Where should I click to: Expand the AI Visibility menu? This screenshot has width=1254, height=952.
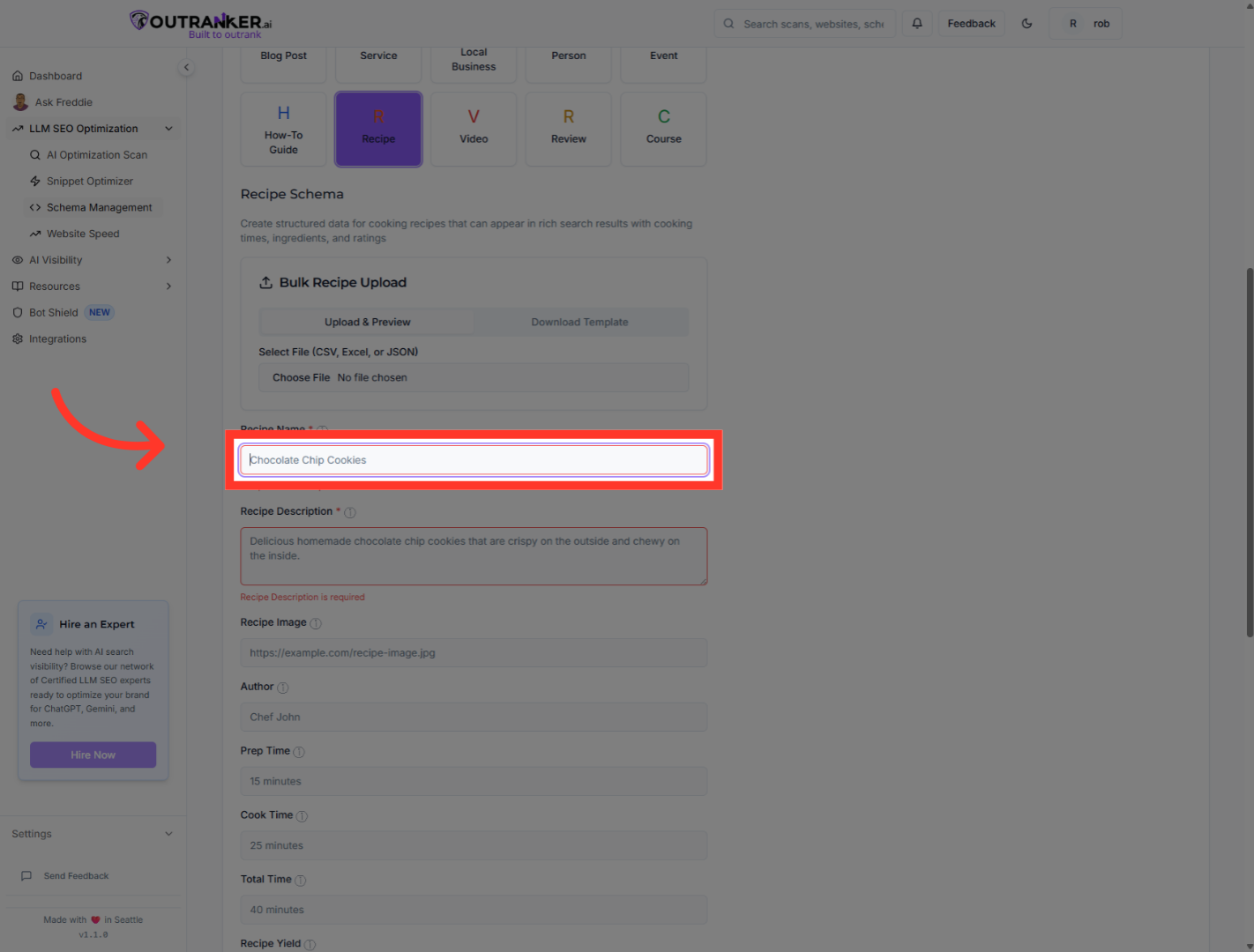click(x=168, y=260)
